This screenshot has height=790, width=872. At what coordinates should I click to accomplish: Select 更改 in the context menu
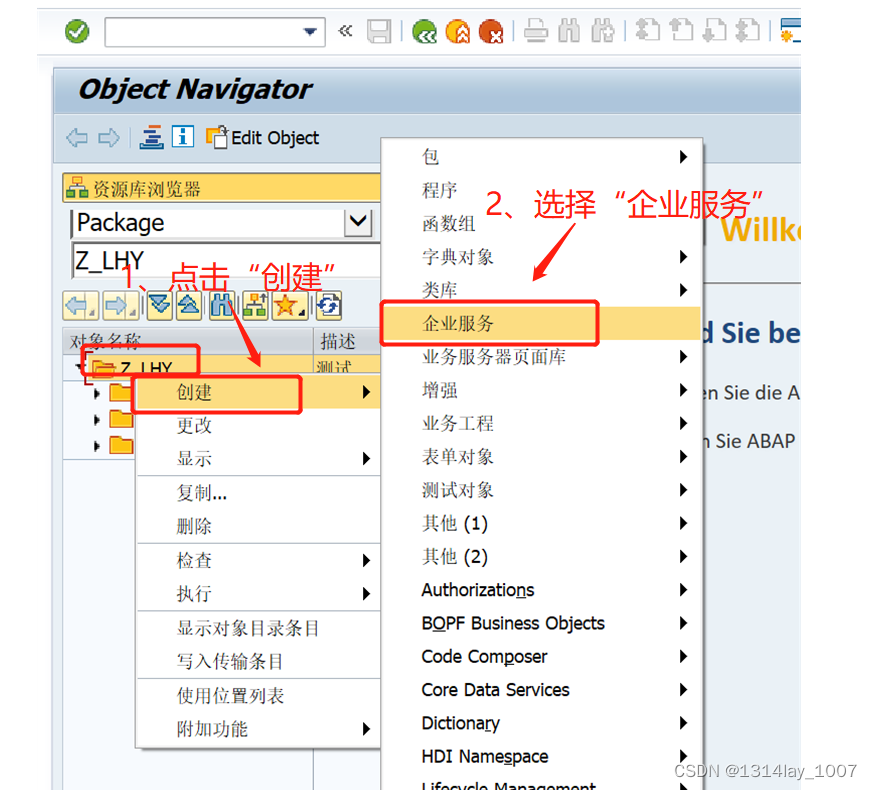point(259,425)
